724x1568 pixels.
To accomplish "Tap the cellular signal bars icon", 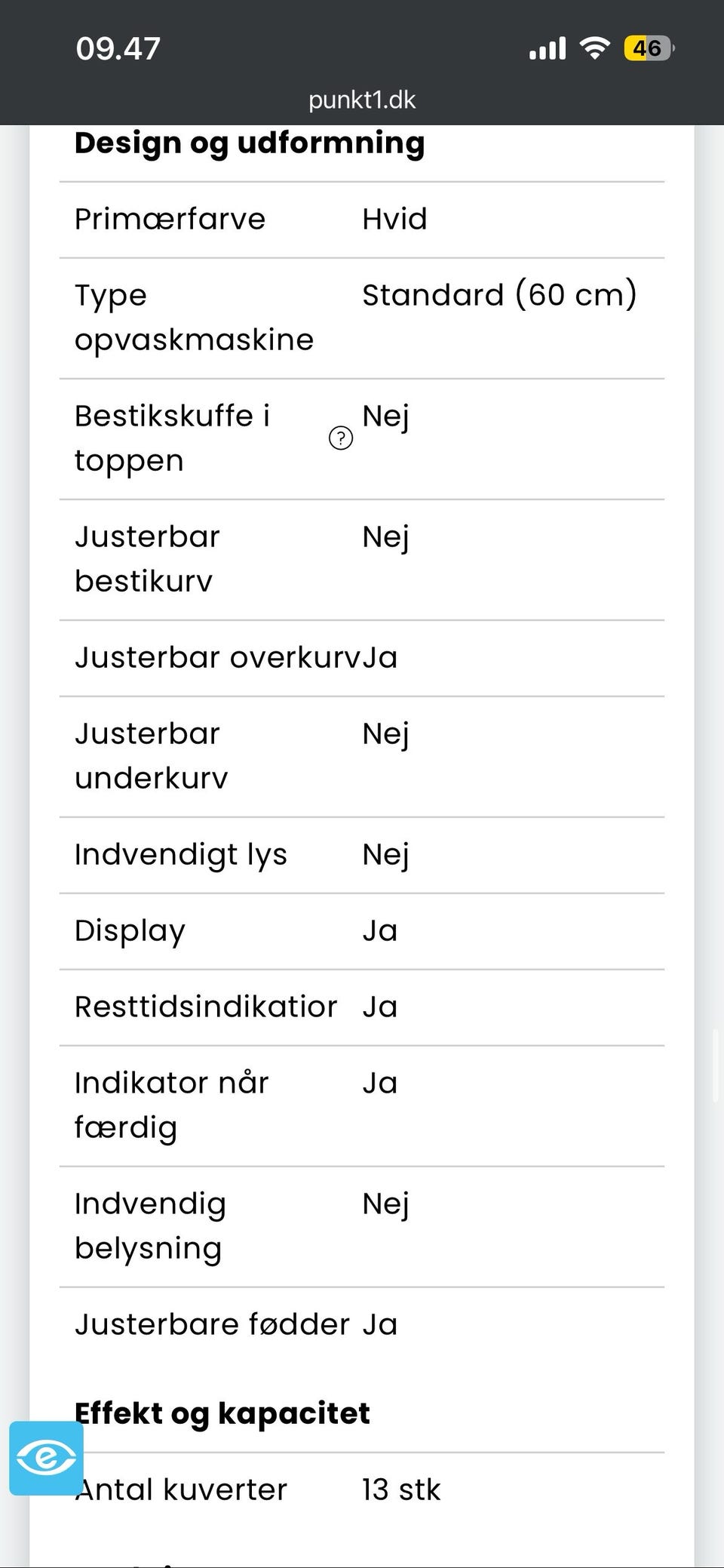I will 547,49.
